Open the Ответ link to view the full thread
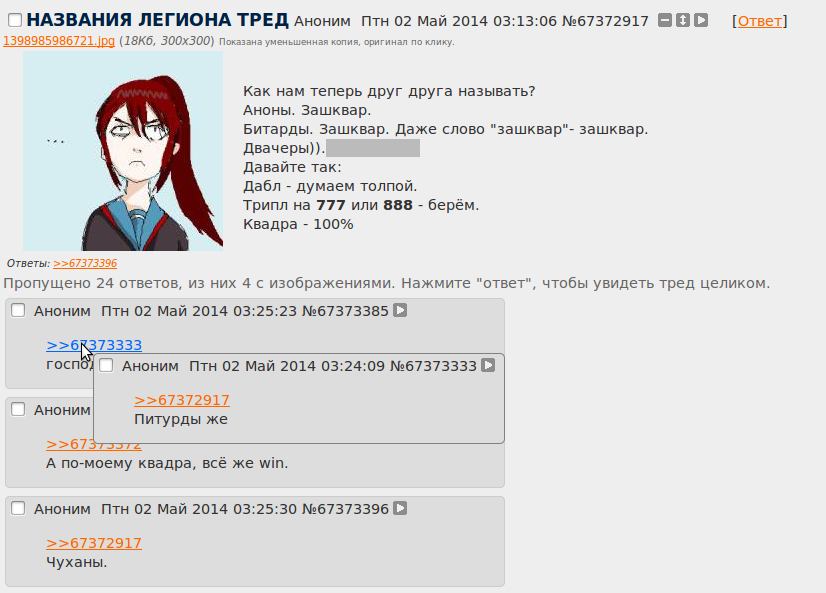Image resolution: width=826 pixels, height=593 pixels. pos(760,21)
